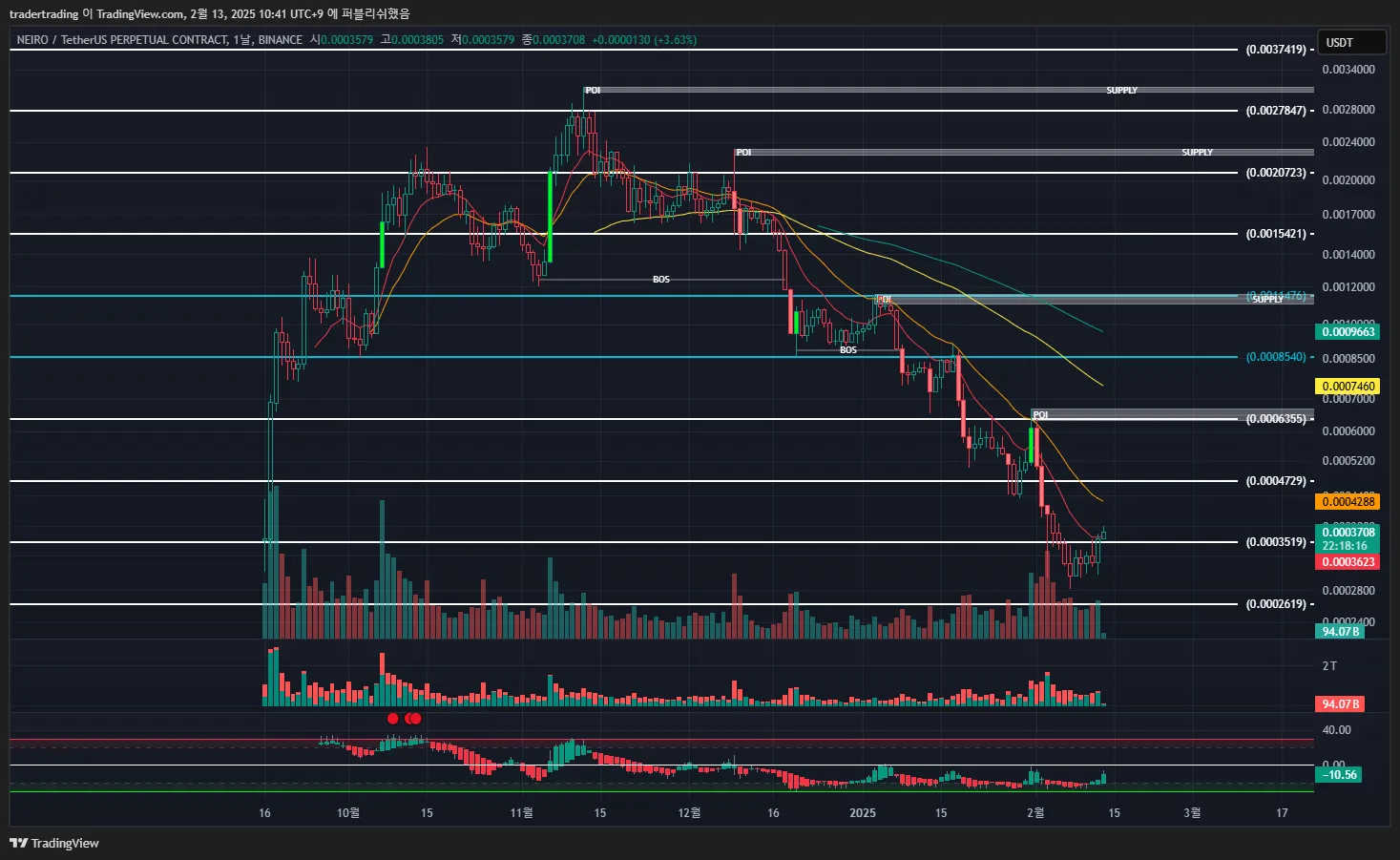Viewport: 1400px width, 860px height.
Task: Open the USDT currency selector
Action: click(x=1351, y=42)
